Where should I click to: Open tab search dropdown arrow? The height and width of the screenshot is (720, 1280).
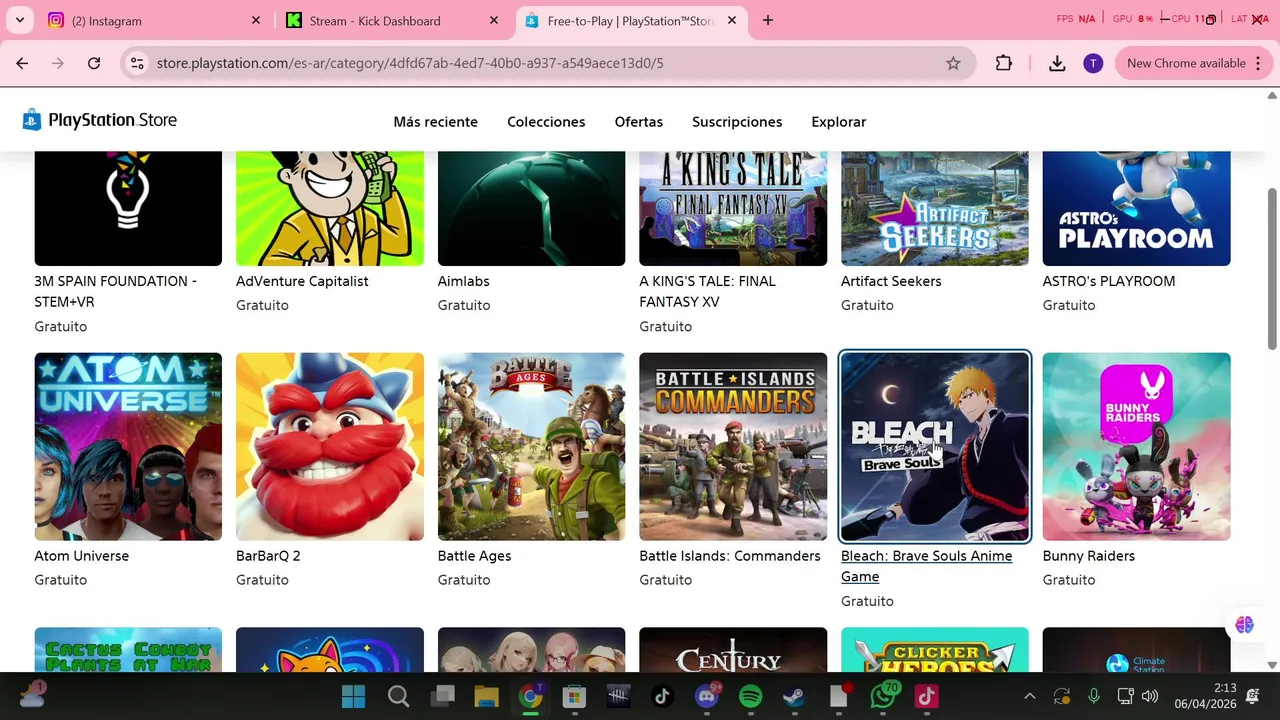19,20
